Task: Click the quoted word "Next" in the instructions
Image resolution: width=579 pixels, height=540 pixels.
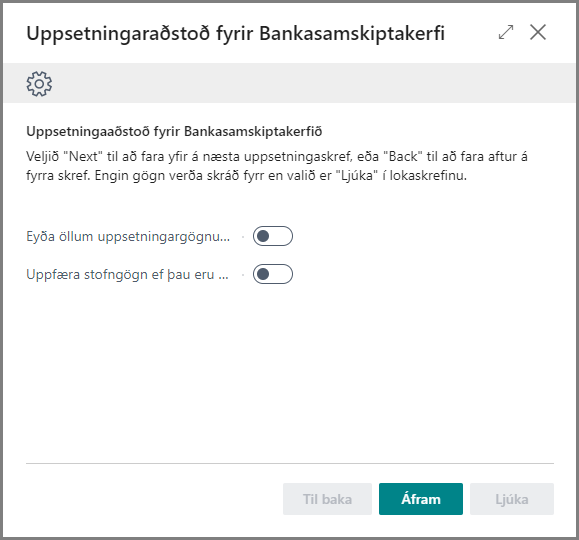Action: click(83, 157)
